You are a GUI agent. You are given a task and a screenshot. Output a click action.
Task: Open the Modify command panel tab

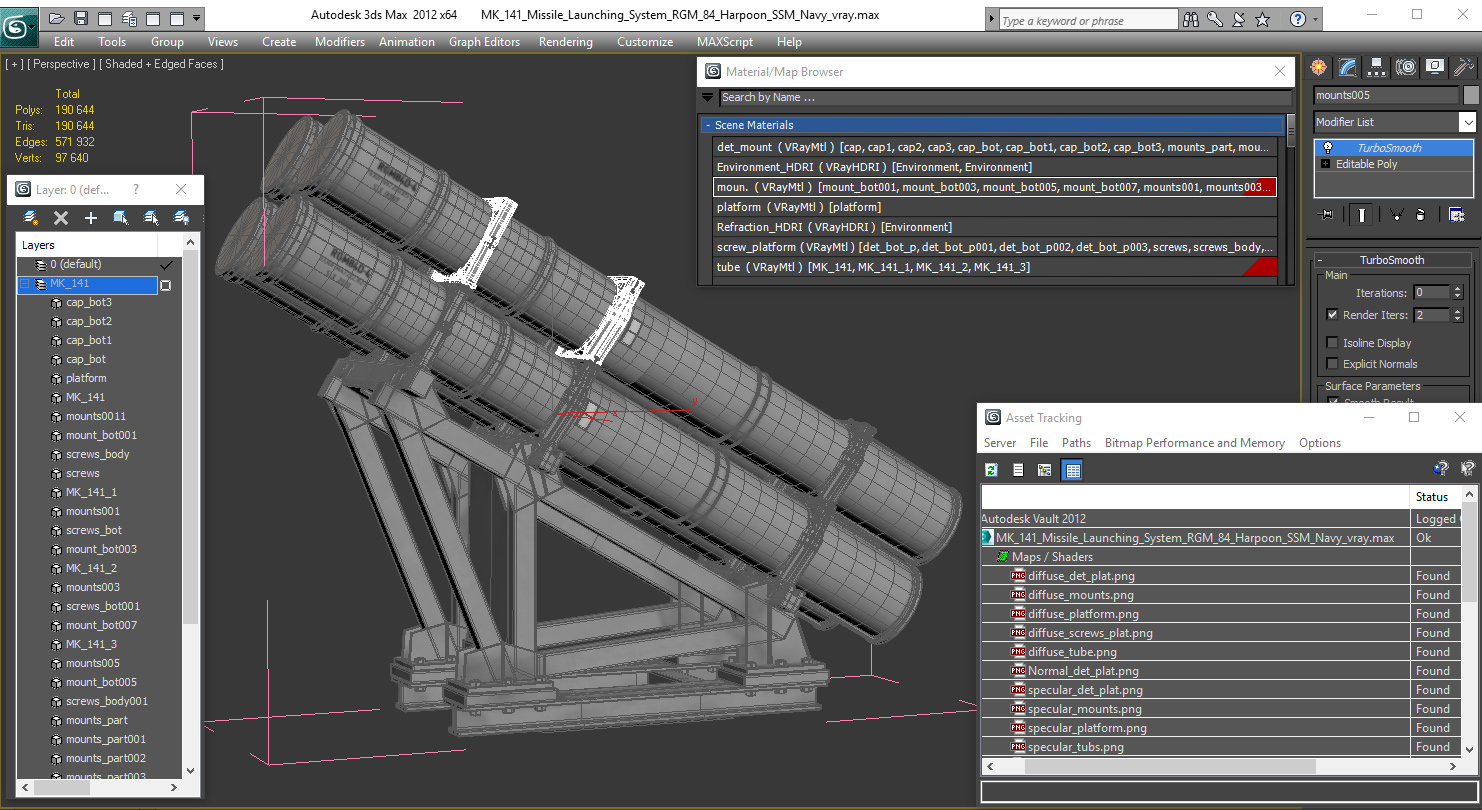click(x=1347, y=67)
